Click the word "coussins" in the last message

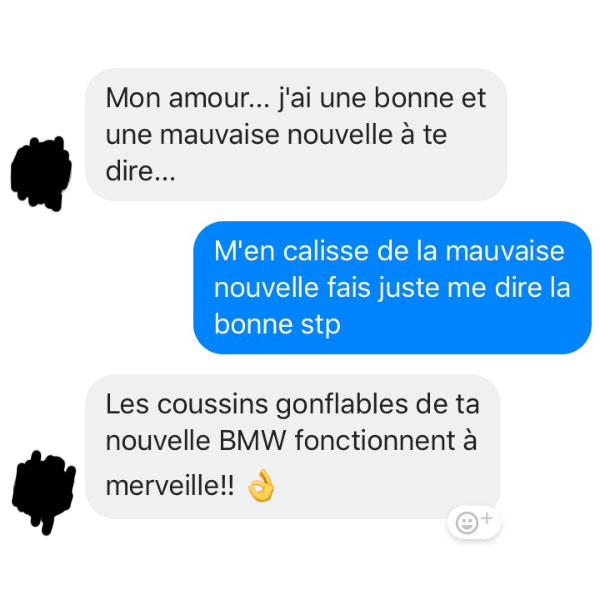212,404
